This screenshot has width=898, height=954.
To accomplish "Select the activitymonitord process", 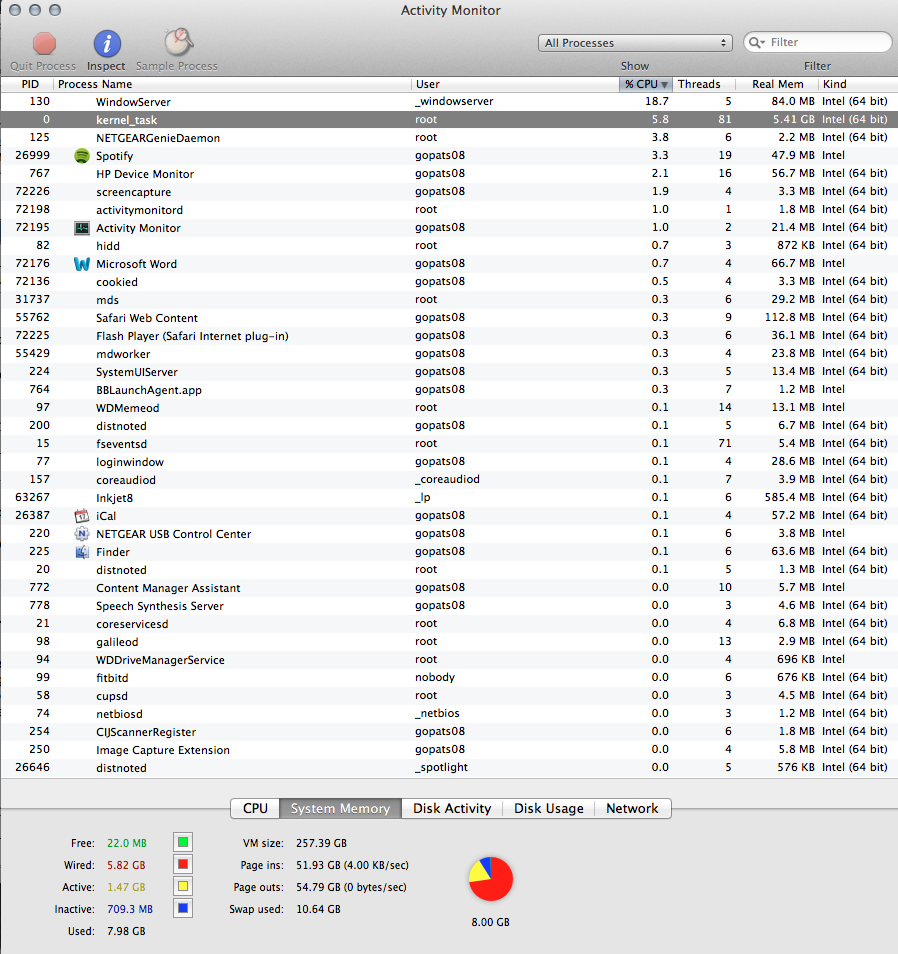I will [449, 209].
